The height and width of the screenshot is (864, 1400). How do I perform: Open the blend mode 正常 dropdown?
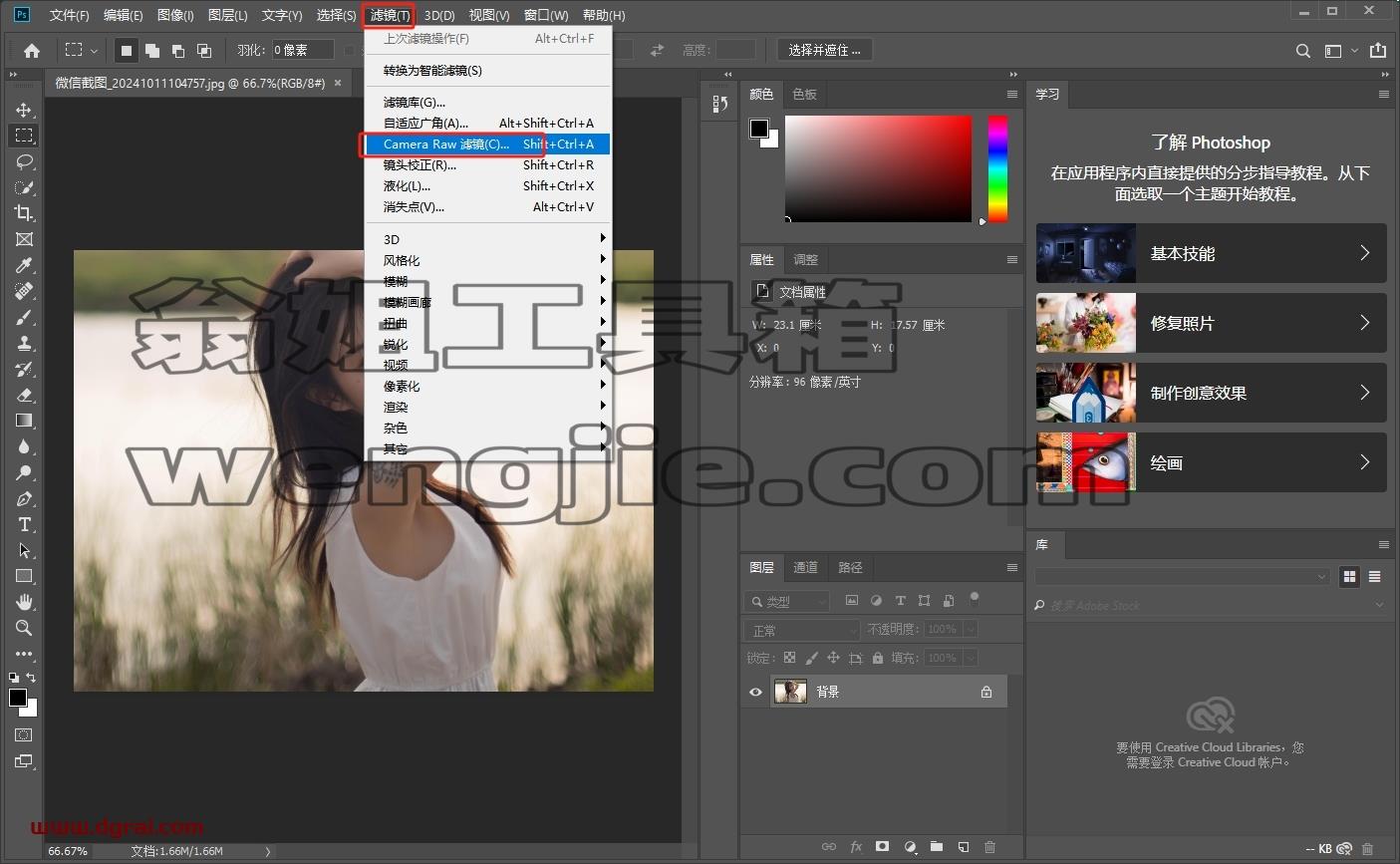(802, 630)
